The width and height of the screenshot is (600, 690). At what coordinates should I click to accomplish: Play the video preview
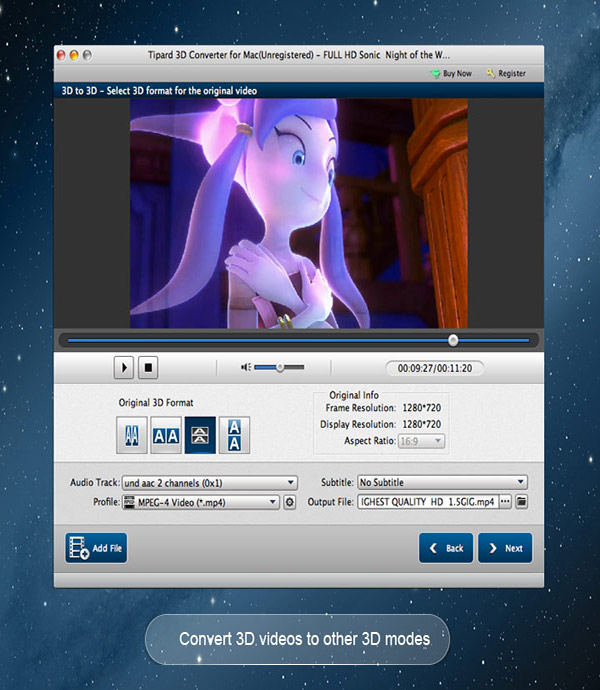click(124, 367)
